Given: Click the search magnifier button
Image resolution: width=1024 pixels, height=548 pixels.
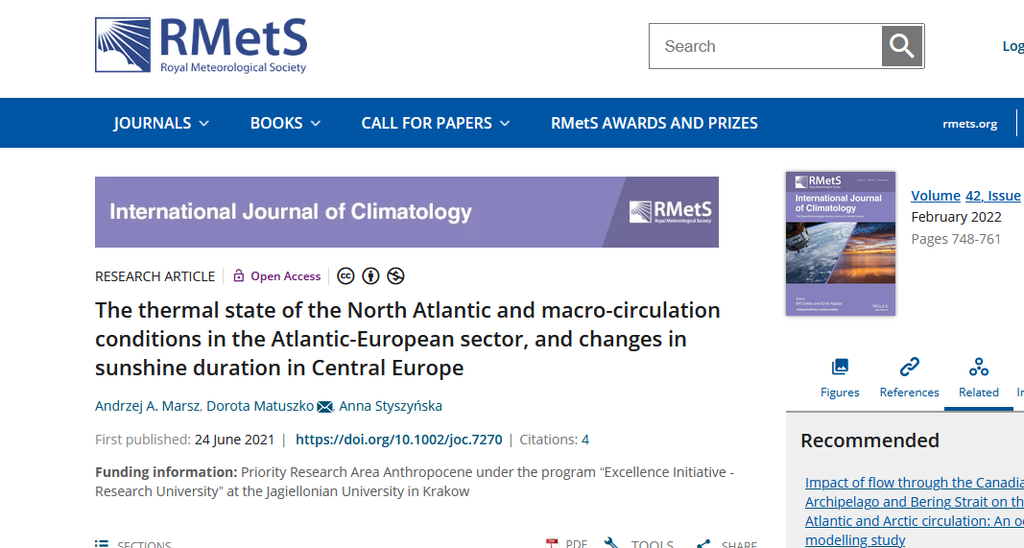Looking at the screenshot, I should click(x=902, y=46).
